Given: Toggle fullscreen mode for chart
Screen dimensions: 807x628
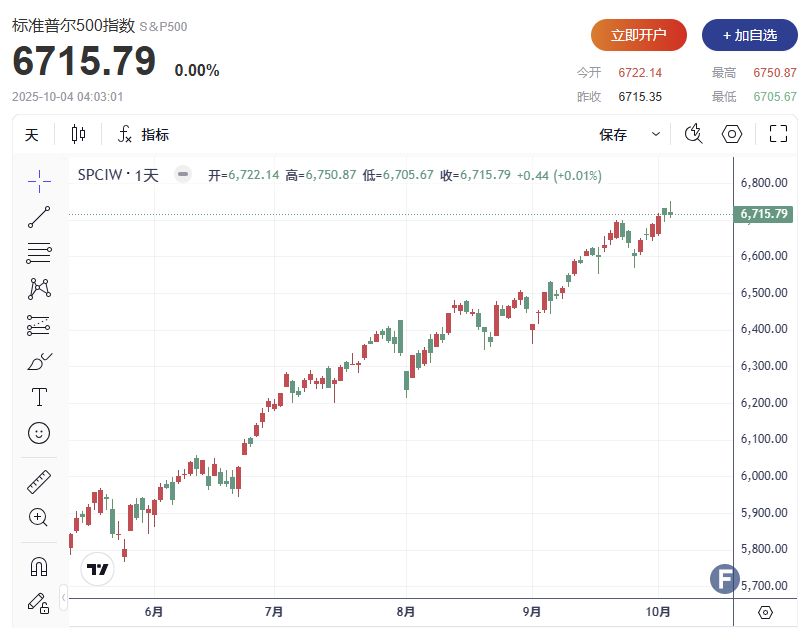Looking at the screenshot, I should [779, 134].
